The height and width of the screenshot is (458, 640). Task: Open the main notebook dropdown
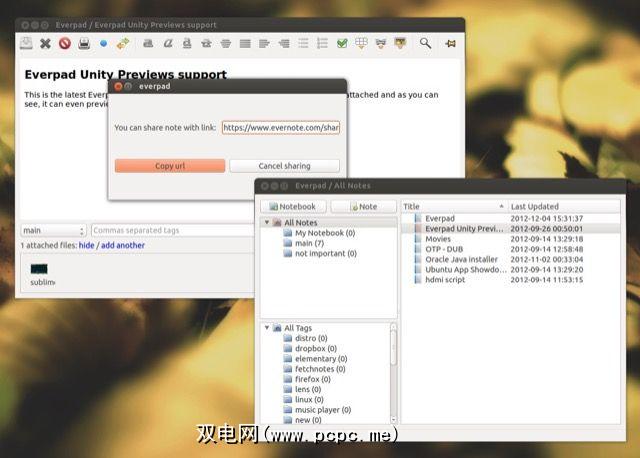pyautogui.click(x=53, y=231)
